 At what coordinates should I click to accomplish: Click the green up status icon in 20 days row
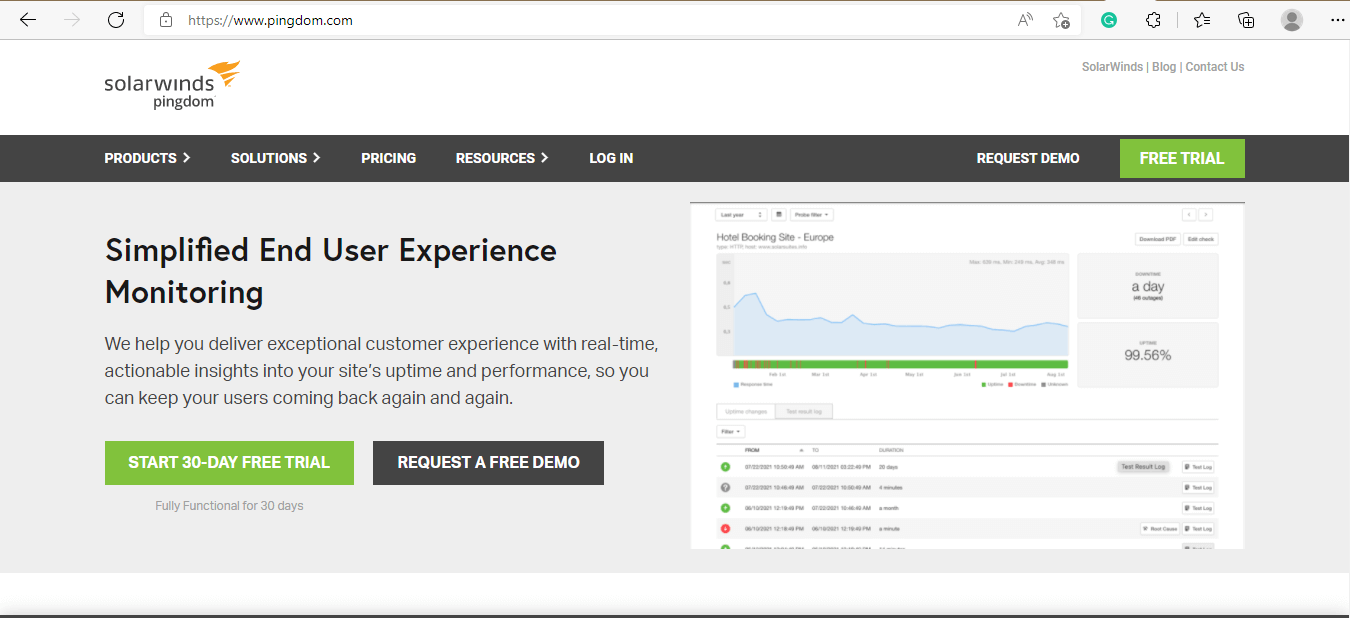point(725,467)
